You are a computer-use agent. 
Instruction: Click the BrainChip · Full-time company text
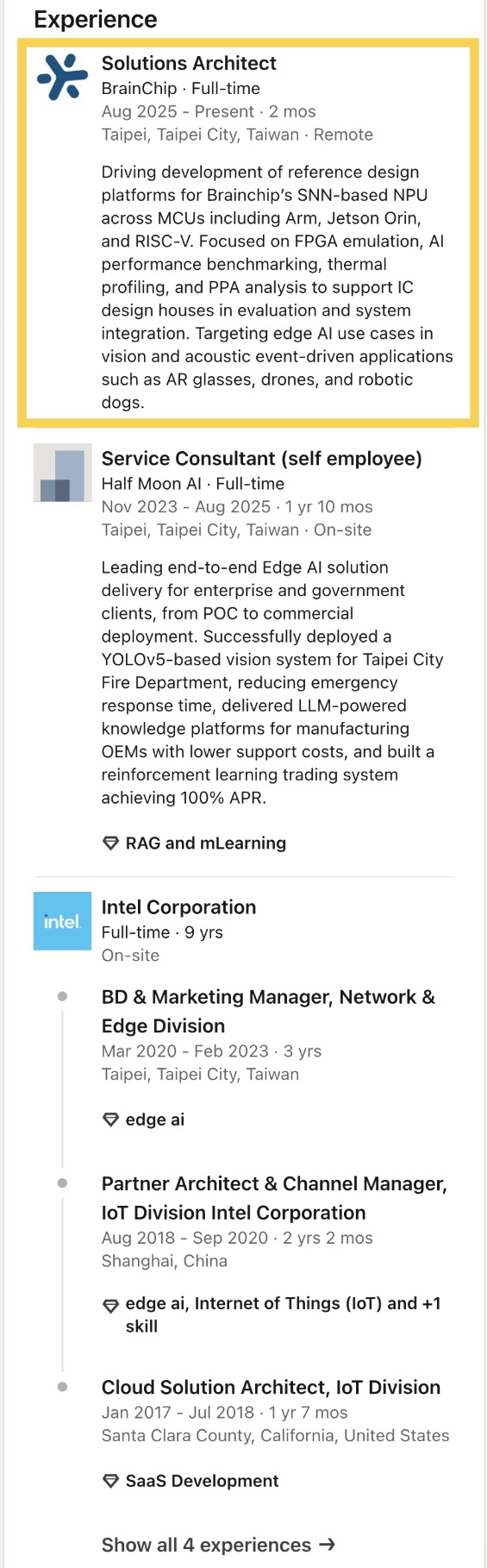point(181,88)
